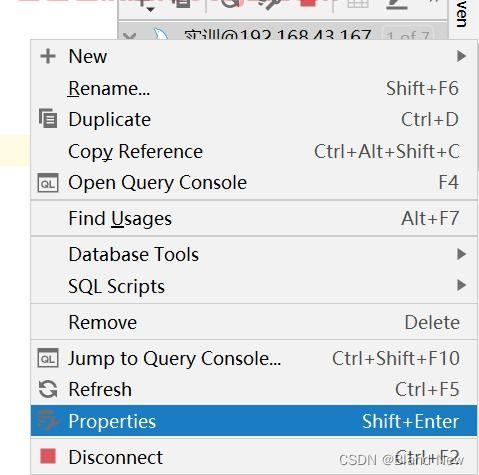Click the plus icon beside New

[48, 56]
